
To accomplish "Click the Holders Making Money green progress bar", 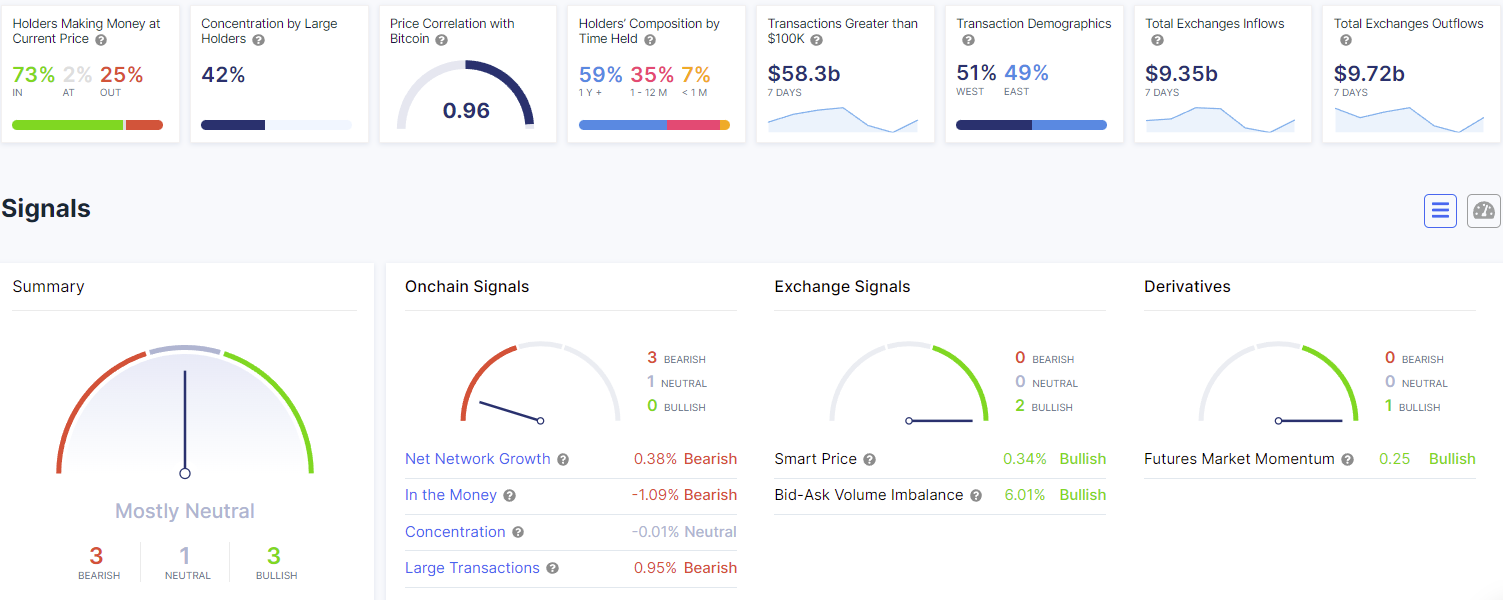I will click(67, 125).
